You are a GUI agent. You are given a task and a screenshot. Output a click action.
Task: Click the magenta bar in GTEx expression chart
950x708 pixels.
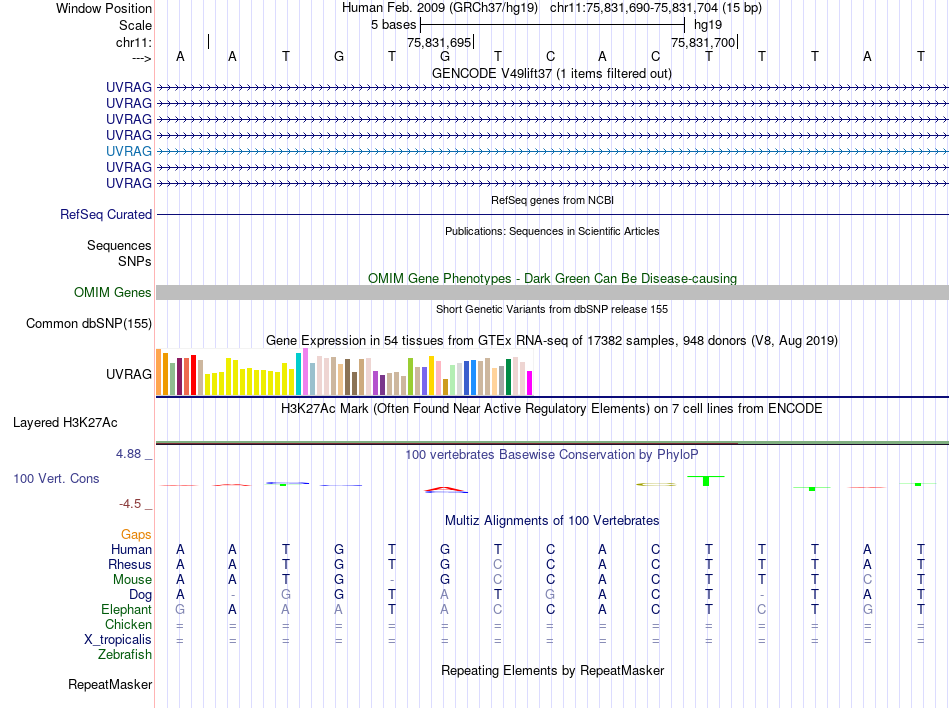[530, 383]
